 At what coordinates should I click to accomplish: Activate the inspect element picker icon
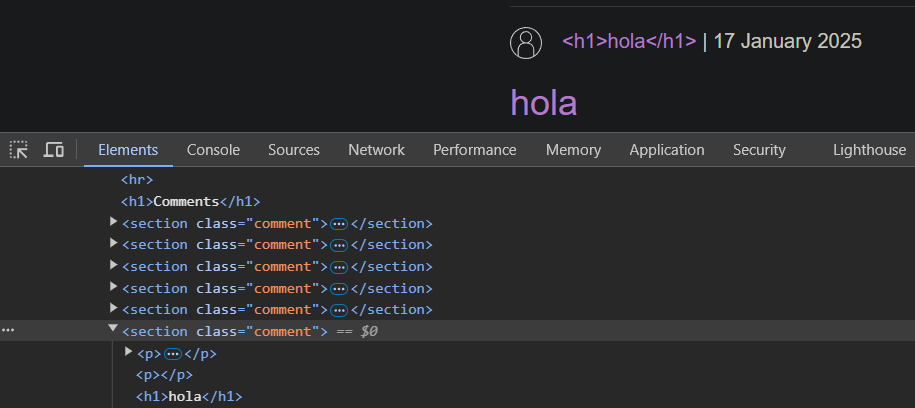(19, 150)
